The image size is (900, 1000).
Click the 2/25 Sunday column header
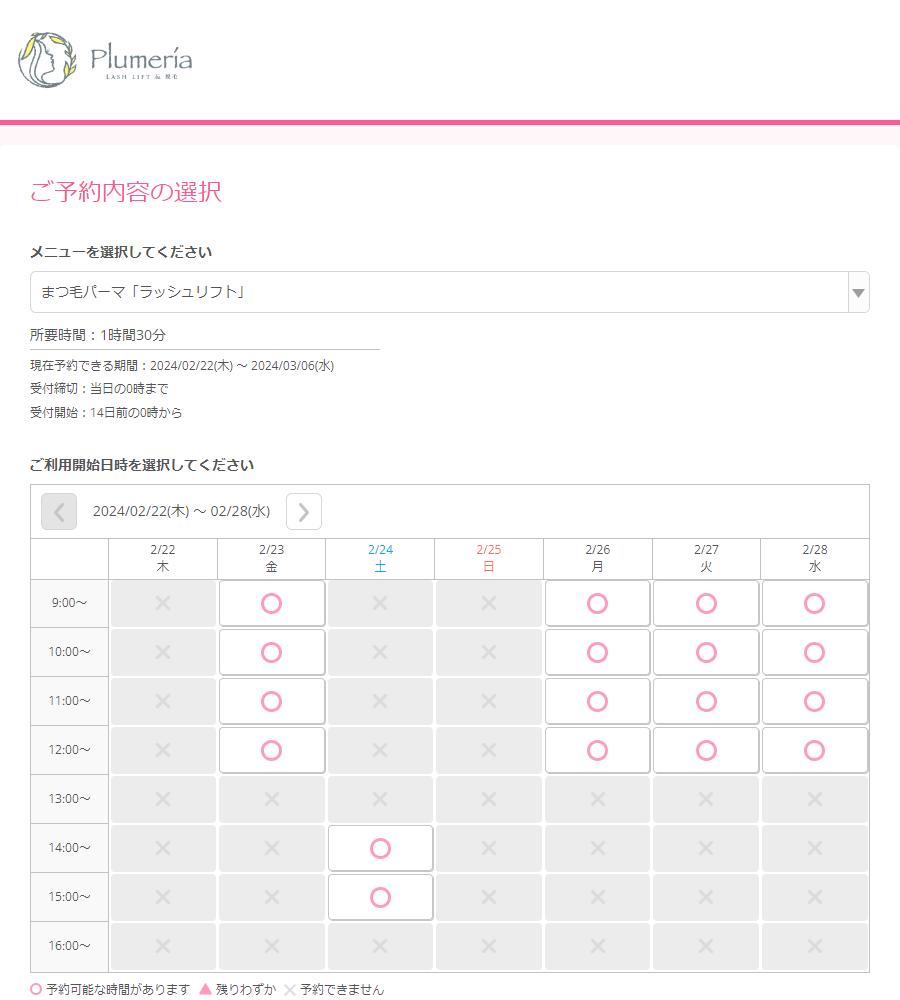[488, 558]
